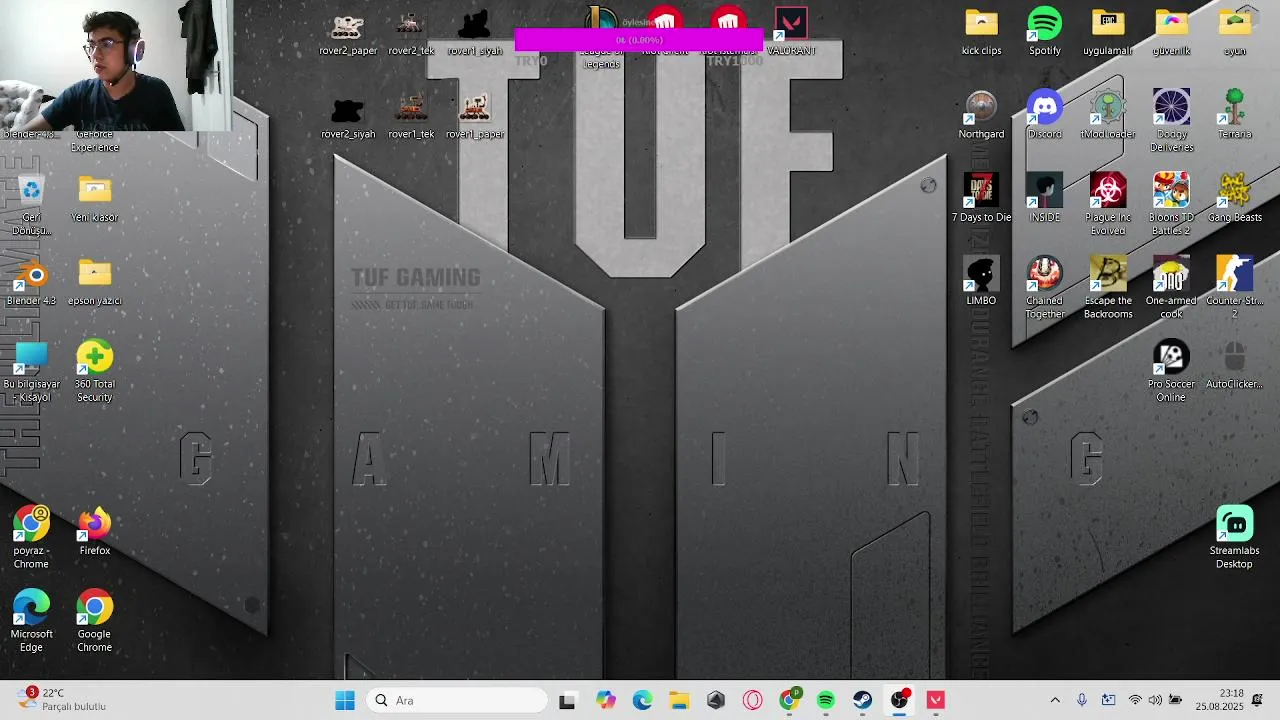Switch to Steam in the taskbar

pos(862,700)
